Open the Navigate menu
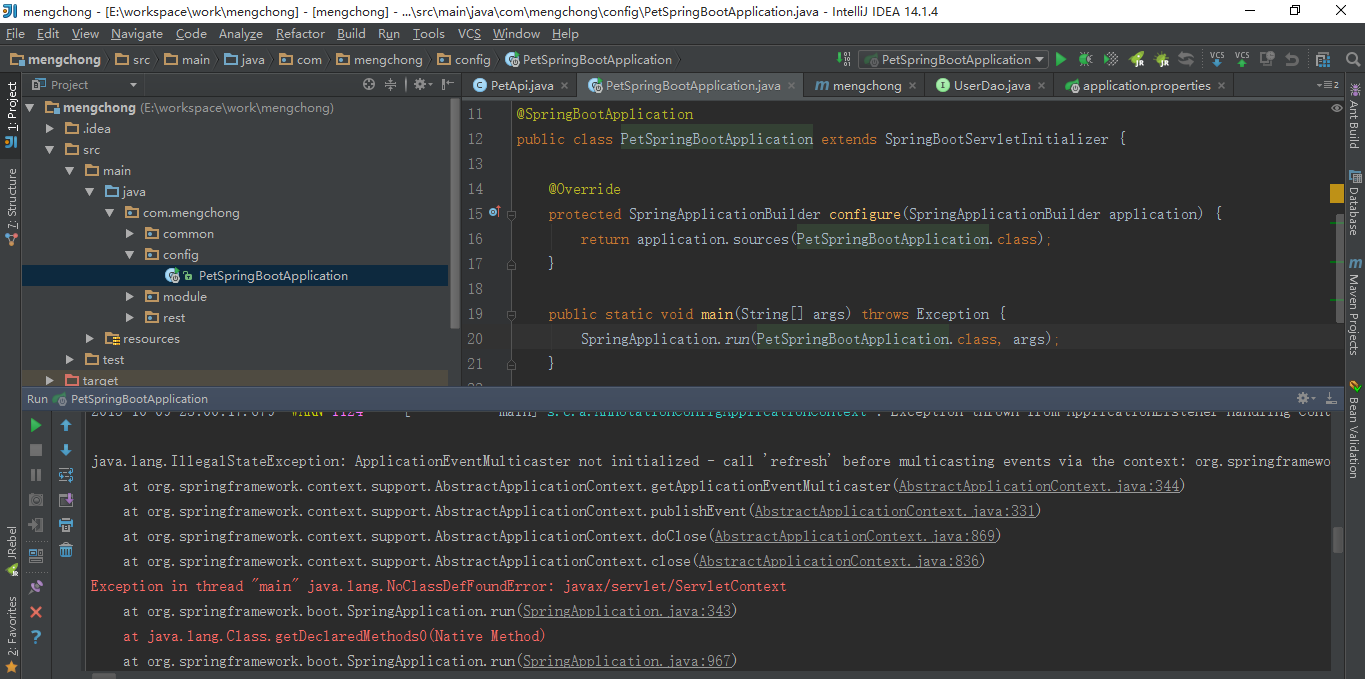The height and width of the screenshot is (679, 1365). tap(137, 34)
